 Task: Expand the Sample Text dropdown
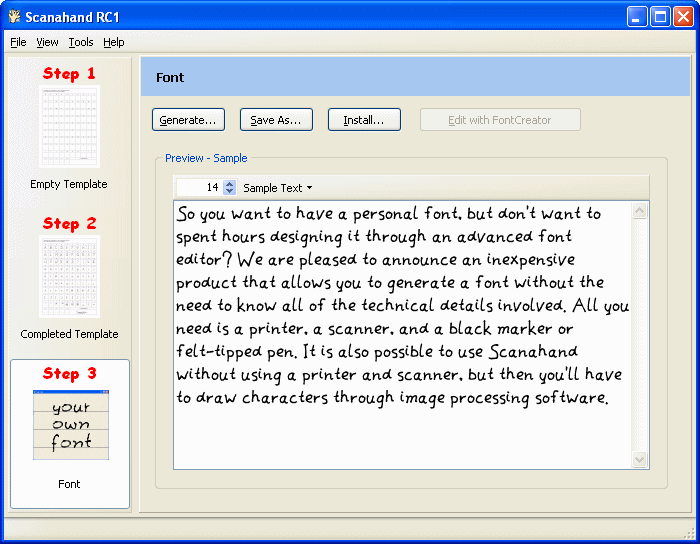coord(278,188)
